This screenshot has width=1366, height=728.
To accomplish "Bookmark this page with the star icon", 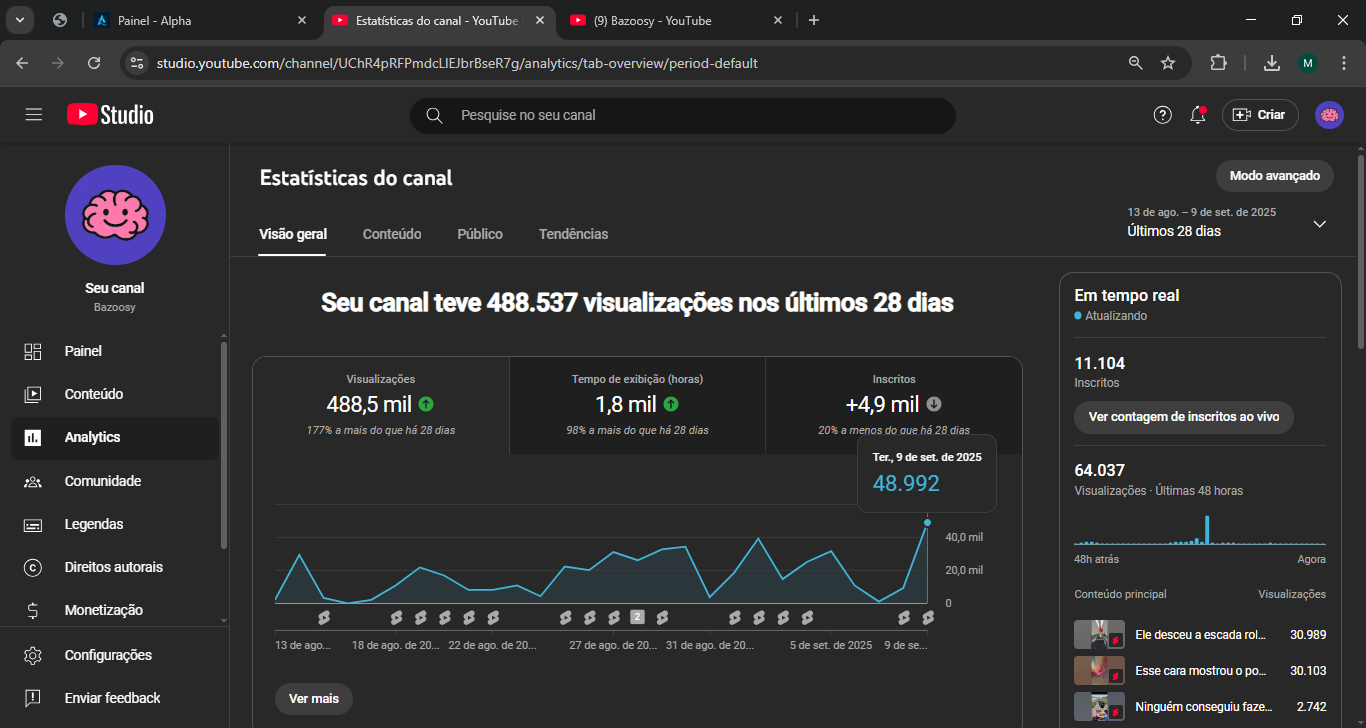I will pos(1168,63).
